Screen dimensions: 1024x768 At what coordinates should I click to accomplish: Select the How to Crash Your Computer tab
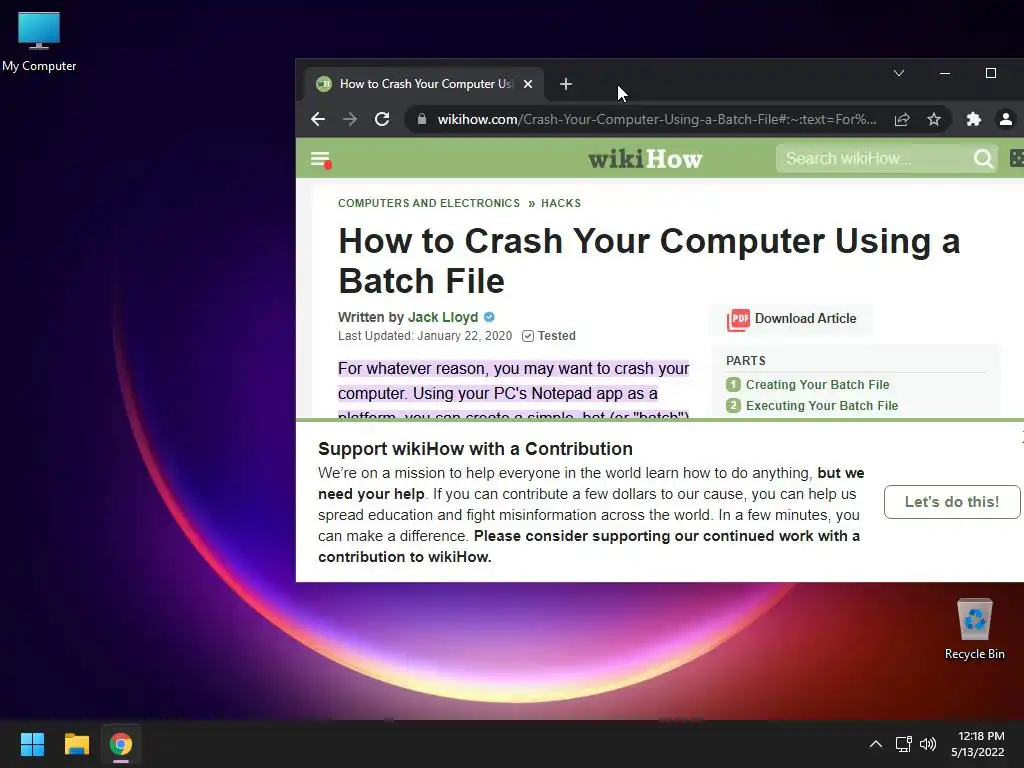pos(424,84)
